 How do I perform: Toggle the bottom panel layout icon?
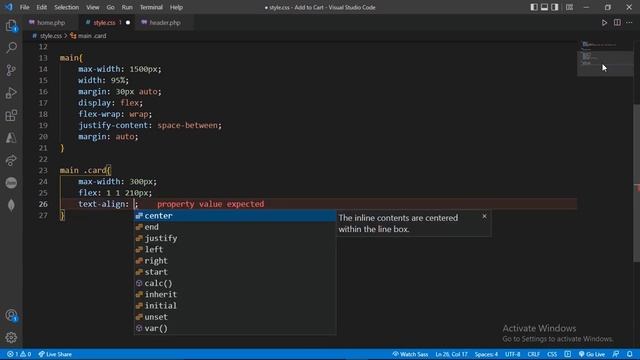tap(544, 7)
